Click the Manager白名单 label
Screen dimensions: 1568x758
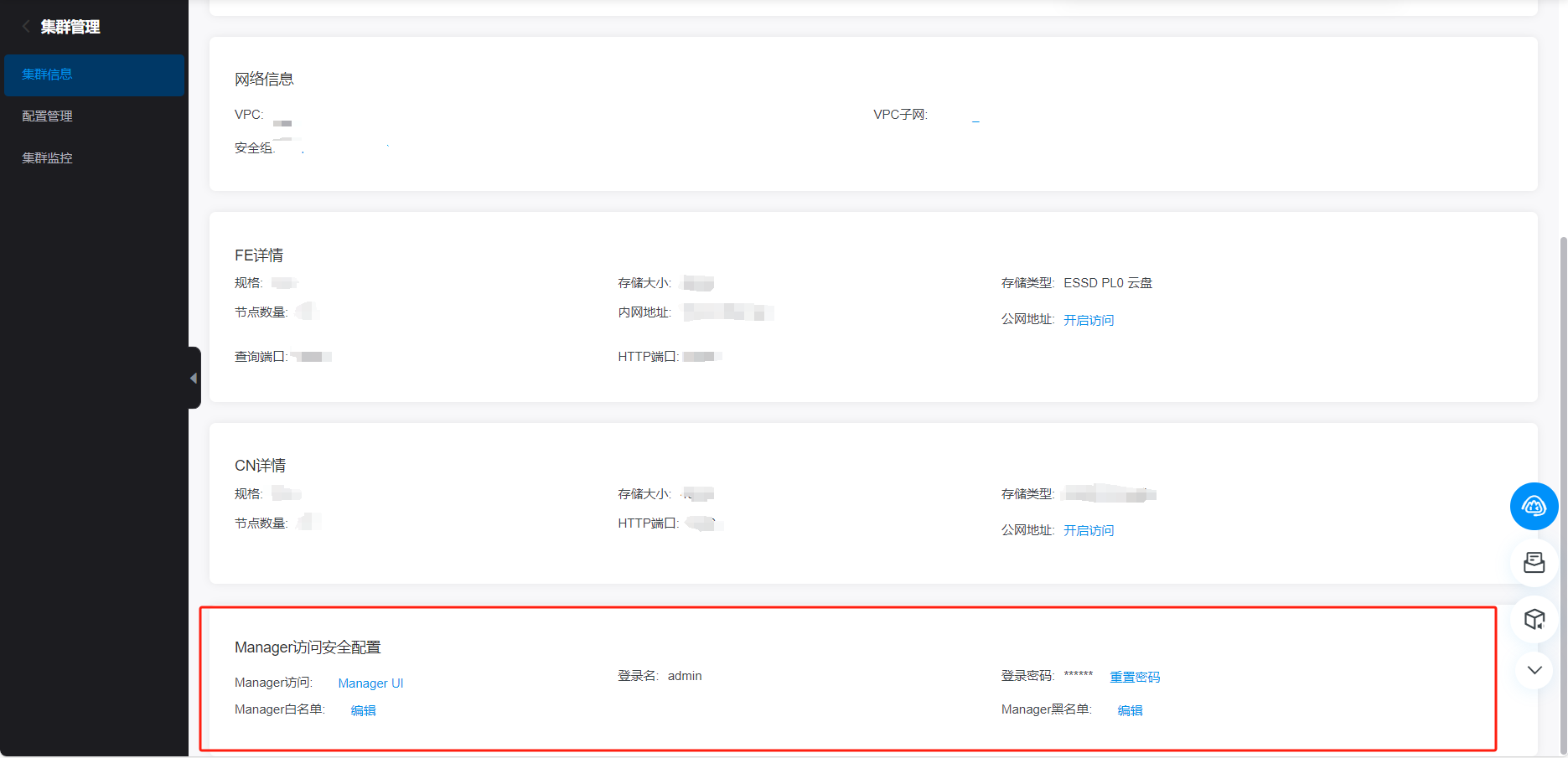[x=280, y=709]
